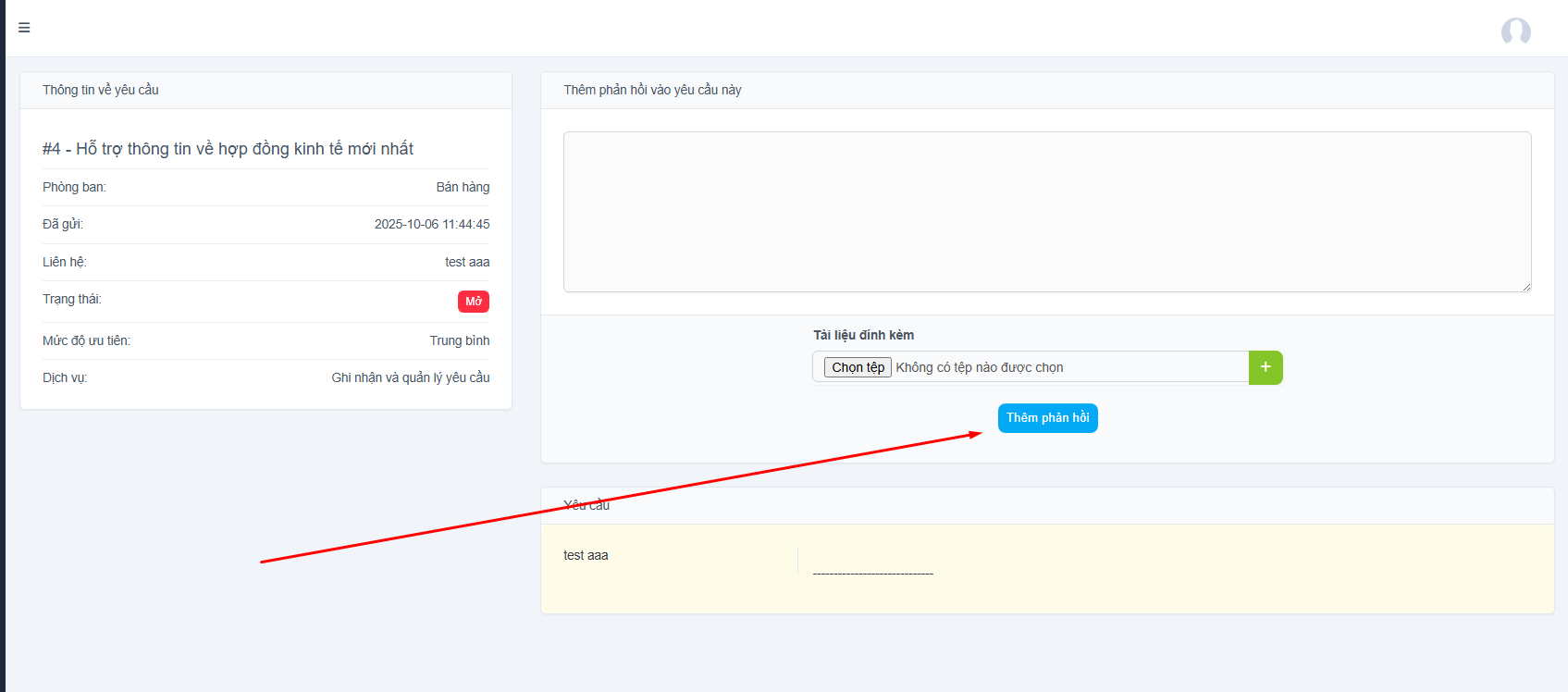Click the "Trung bình" priority value
This screenshot has height=692, width=1568.
460,340
